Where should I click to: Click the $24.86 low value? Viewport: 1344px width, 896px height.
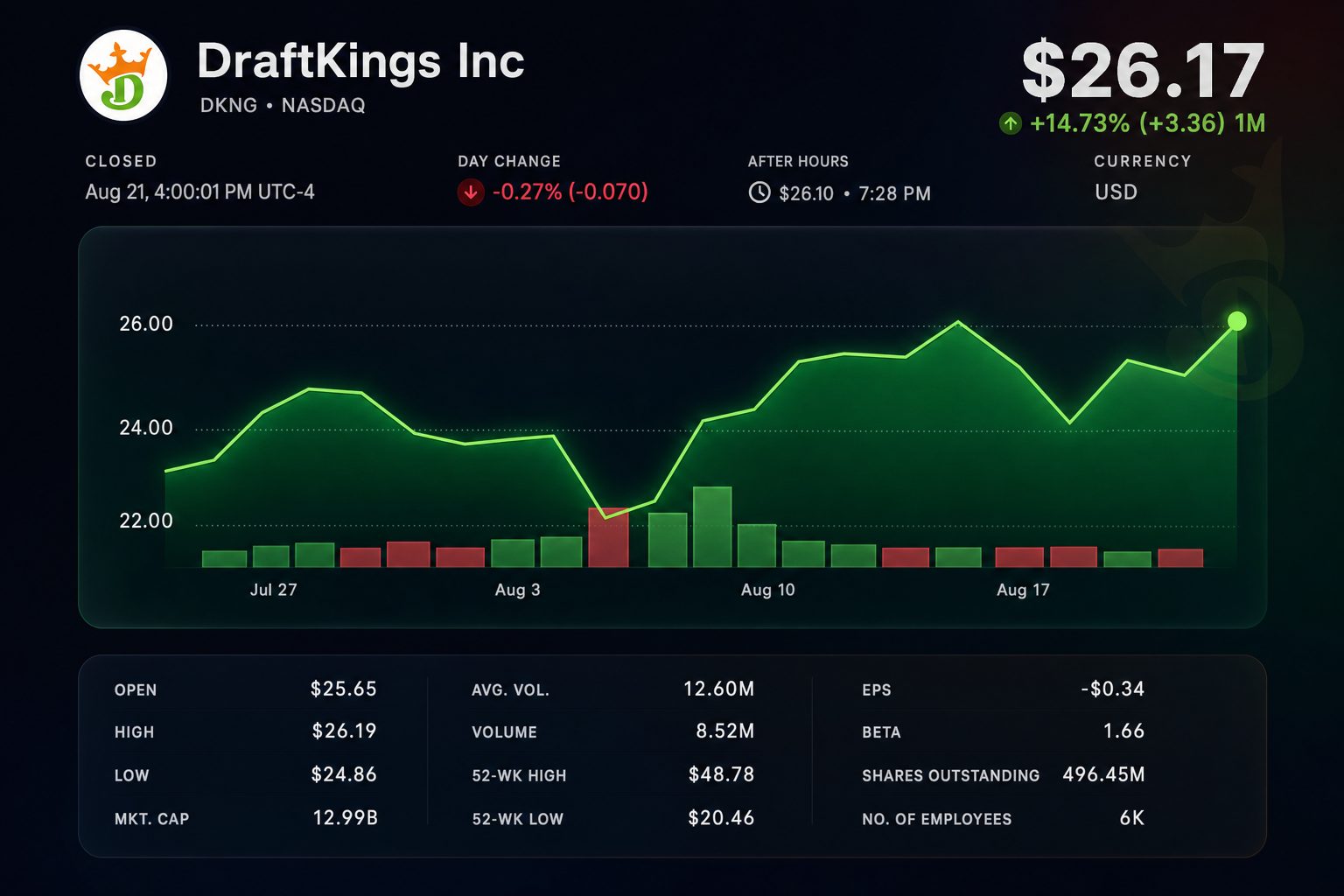point(344,774)
